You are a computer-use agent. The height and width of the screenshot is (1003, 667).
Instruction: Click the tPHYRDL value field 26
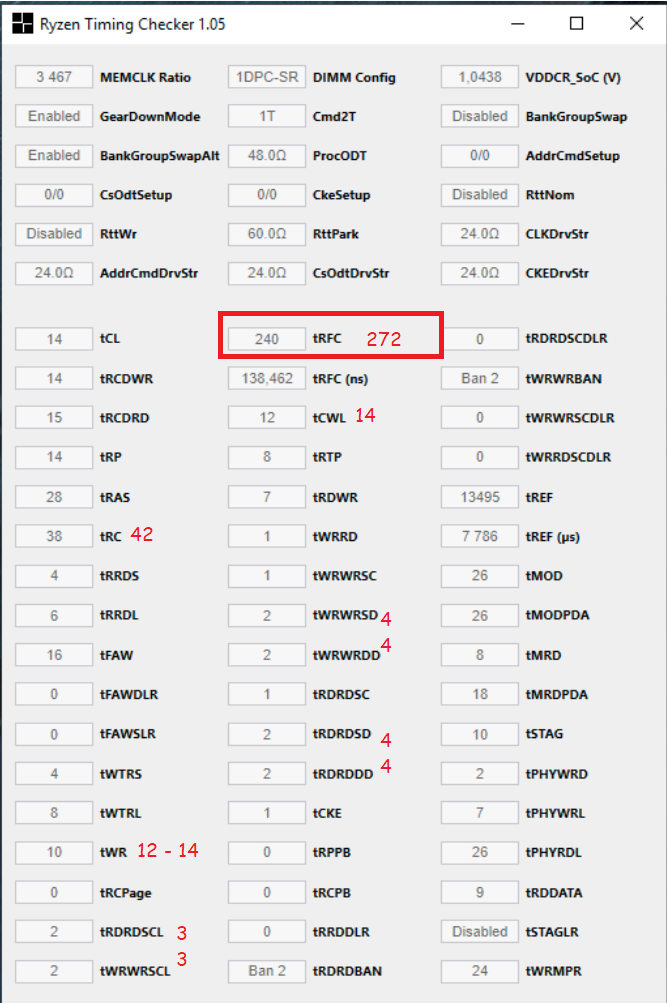[480, 852]
